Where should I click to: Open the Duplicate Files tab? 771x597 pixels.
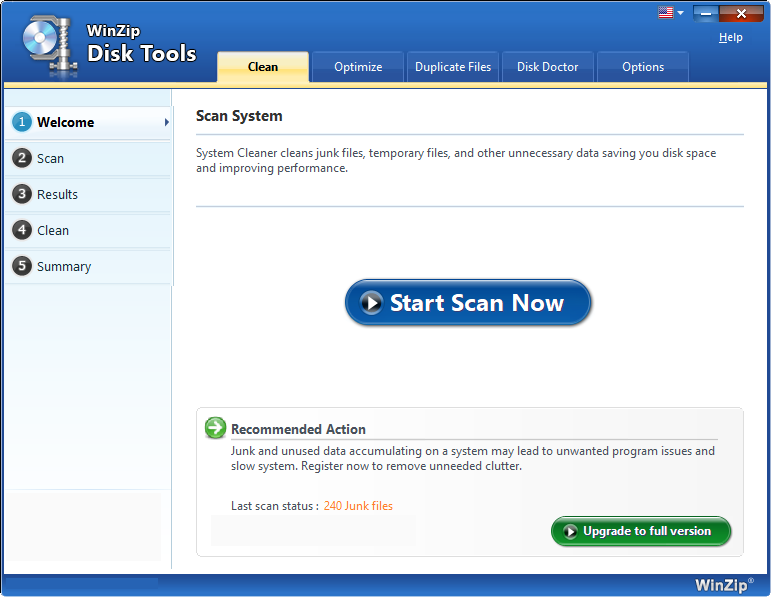453,67
